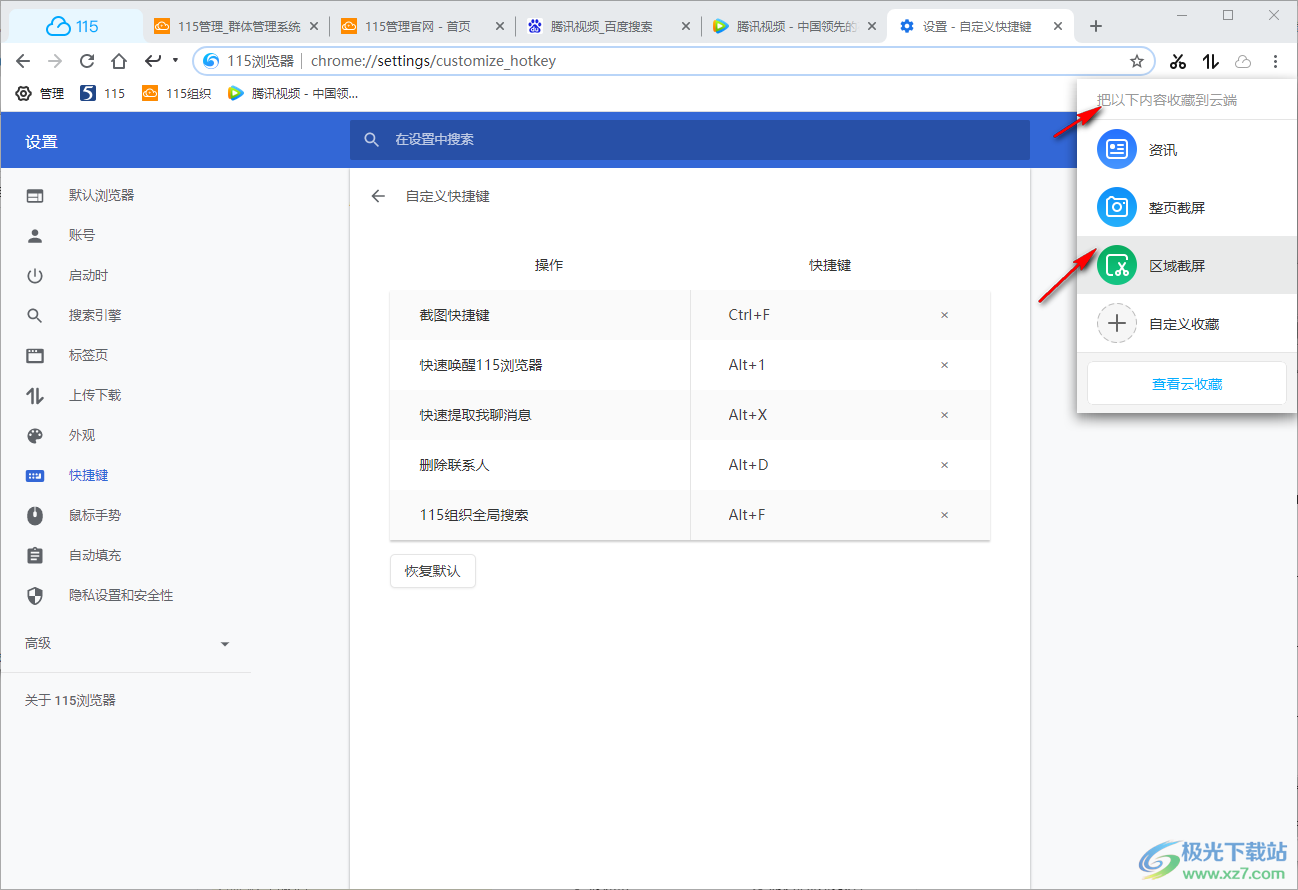Image resolution: width=1298 pixels, height=890 pixels.
Task: Go back from 自定义快捷键 page
Action: pyautogui.click(x=378, y=196)
